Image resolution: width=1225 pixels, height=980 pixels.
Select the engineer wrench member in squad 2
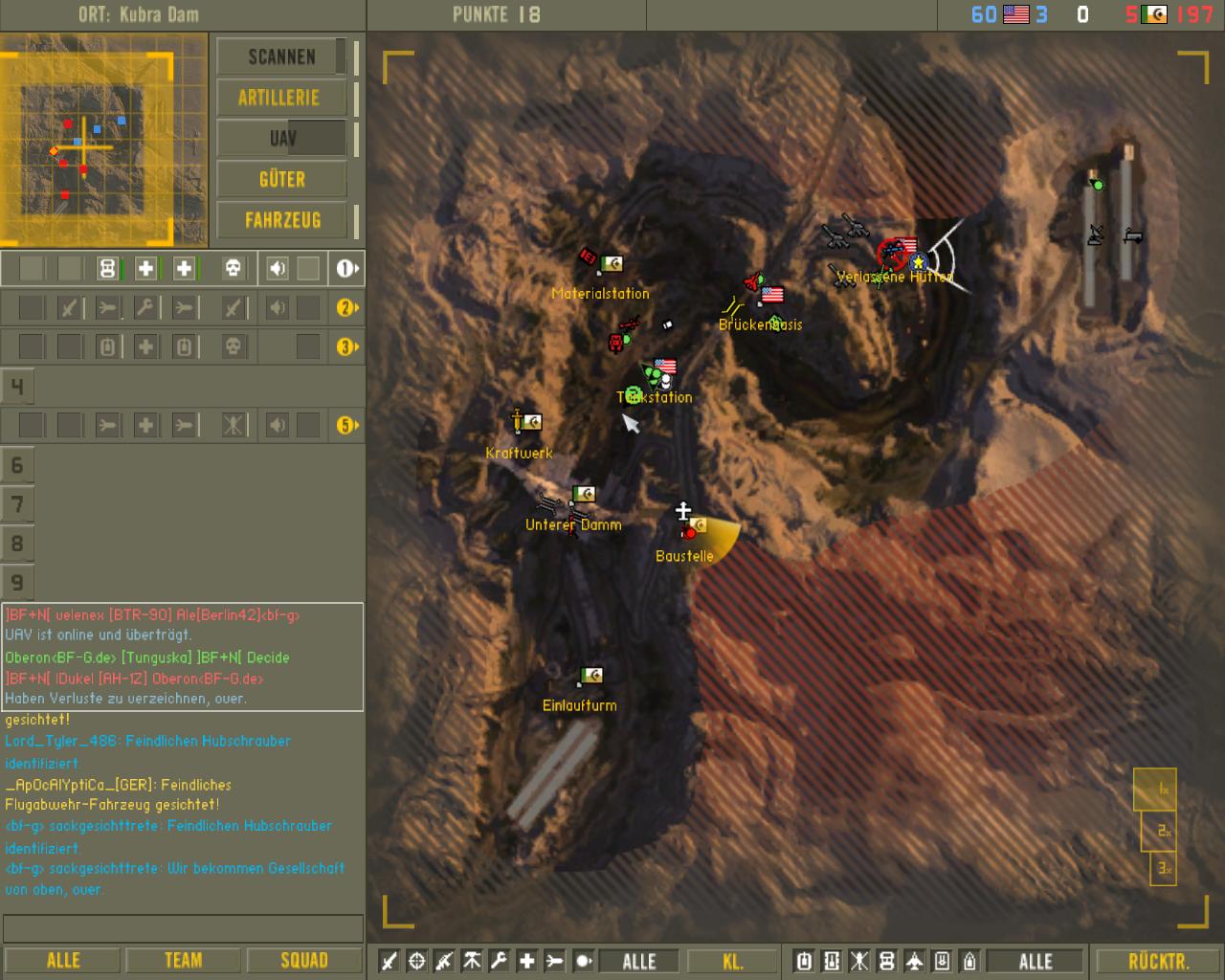tap(145, 308)
